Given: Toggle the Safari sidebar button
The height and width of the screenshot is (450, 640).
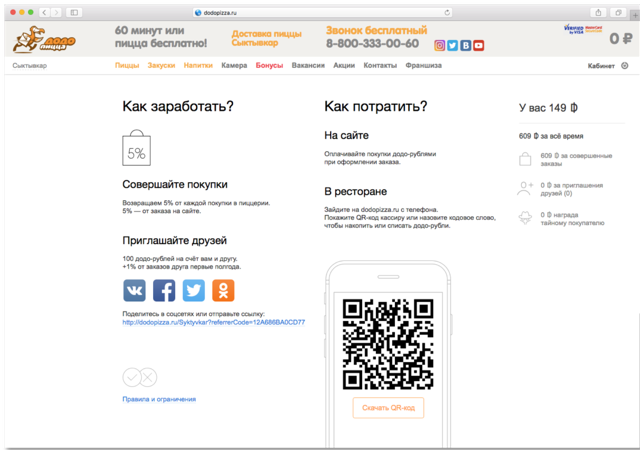Looking at the screenshot, I should pyautogui.click(x=74, y=13).
